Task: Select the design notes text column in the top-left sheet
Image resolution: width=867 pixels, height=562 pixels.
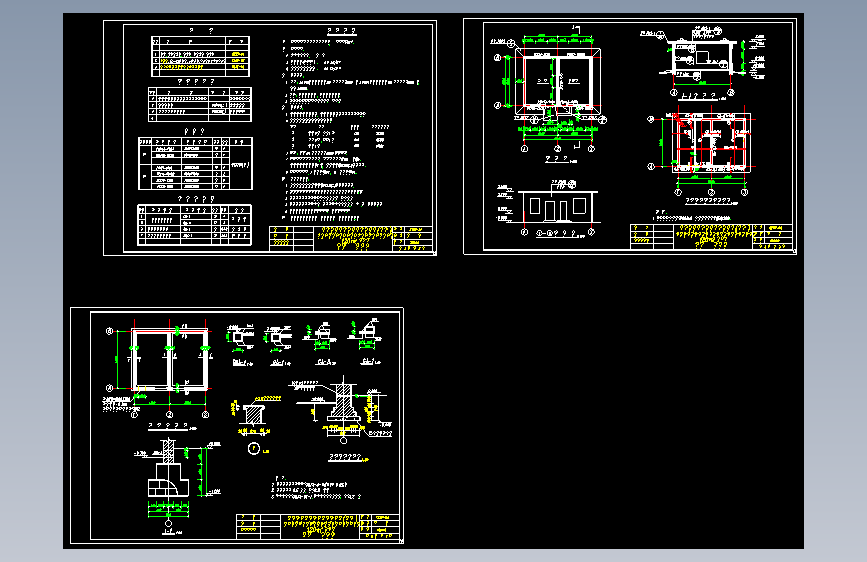Action: (350, 130)
